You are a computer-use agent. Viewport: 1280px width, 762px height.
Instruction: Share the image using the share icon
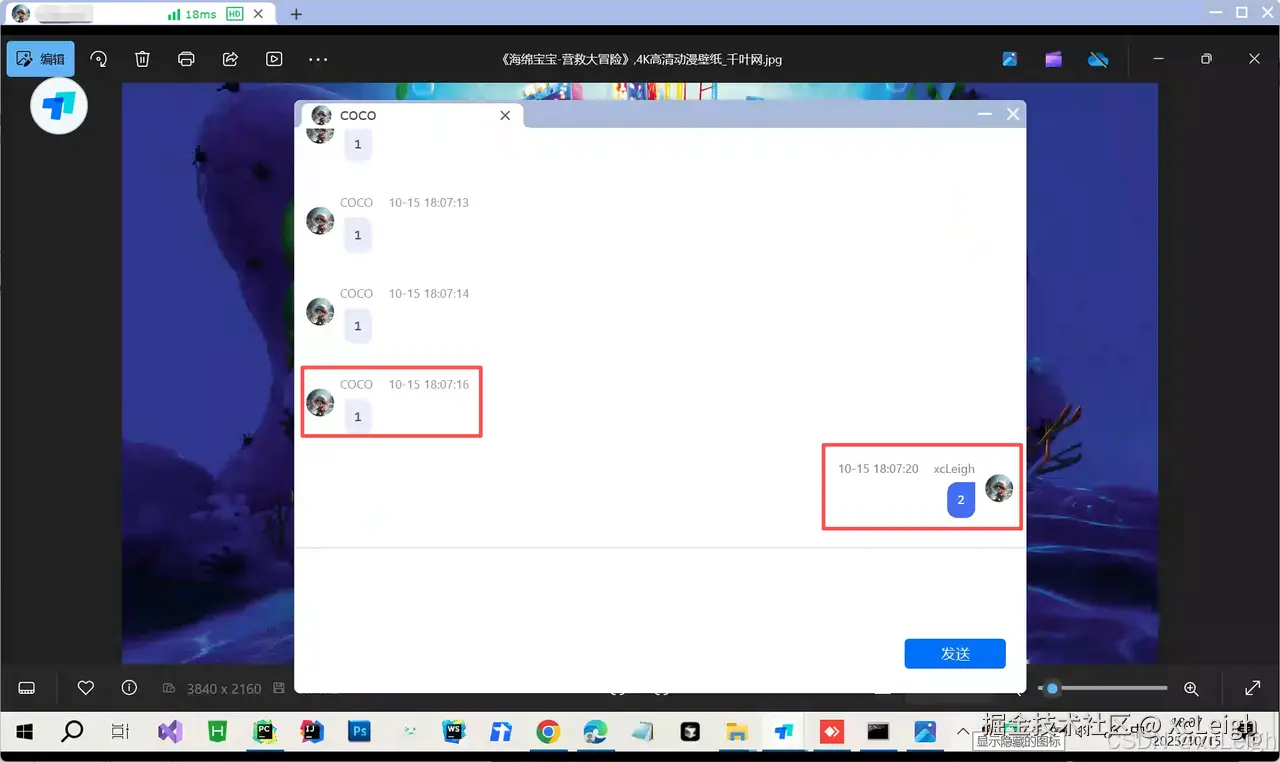(230, 59)
